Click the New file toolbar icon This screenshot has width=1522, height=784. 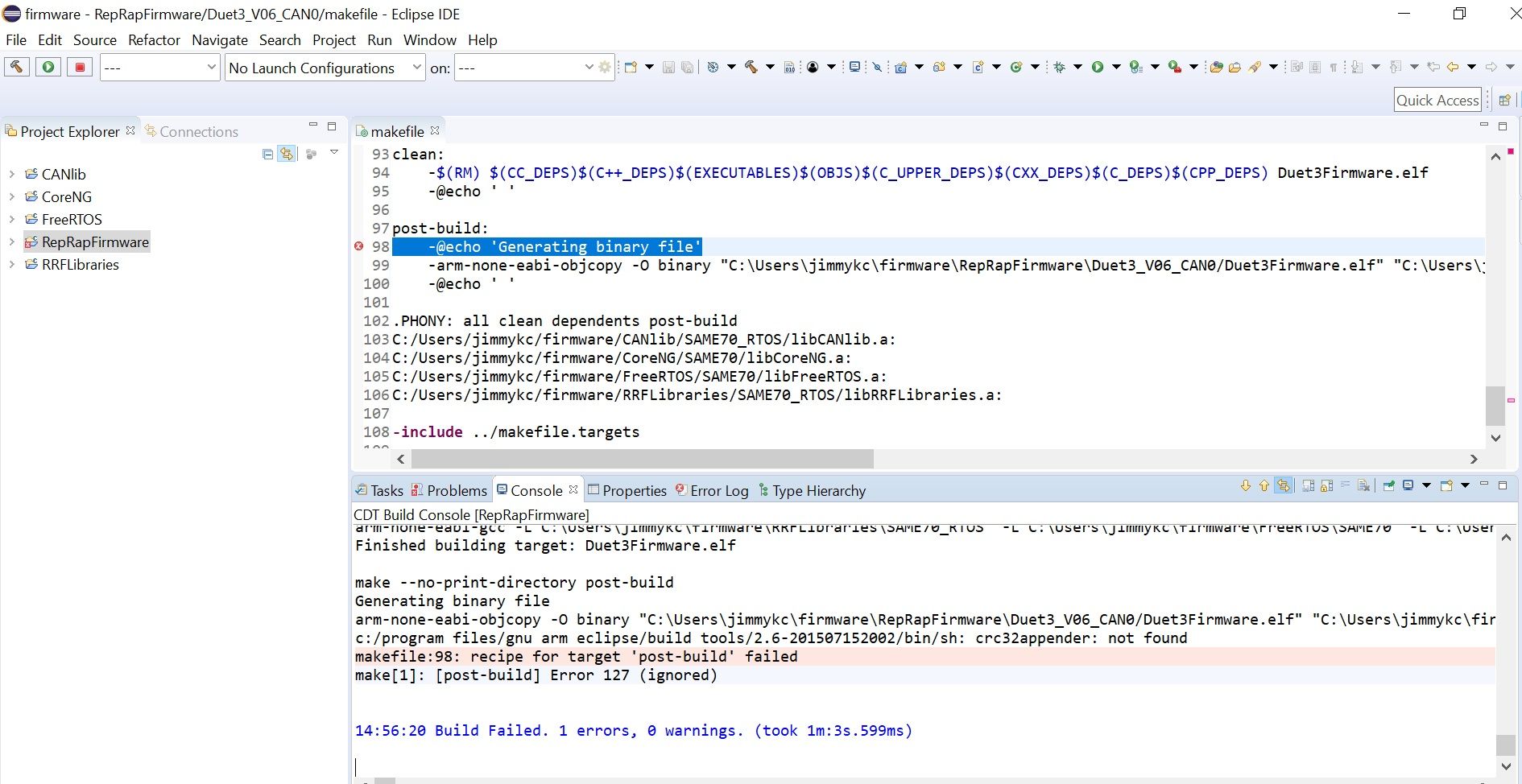pyautogui.click(x=631, y=68)
